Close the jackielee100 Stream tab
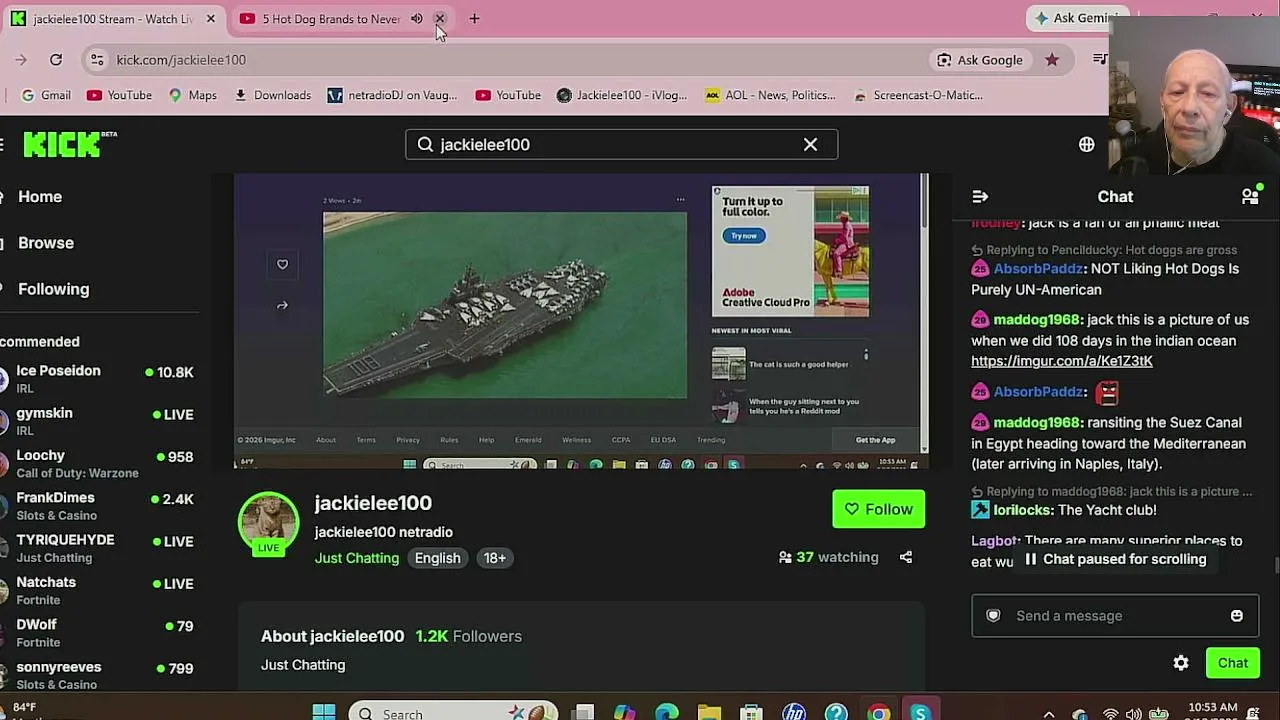The image size is (1280, 720). pyautogui.click(x=210, y=19)
